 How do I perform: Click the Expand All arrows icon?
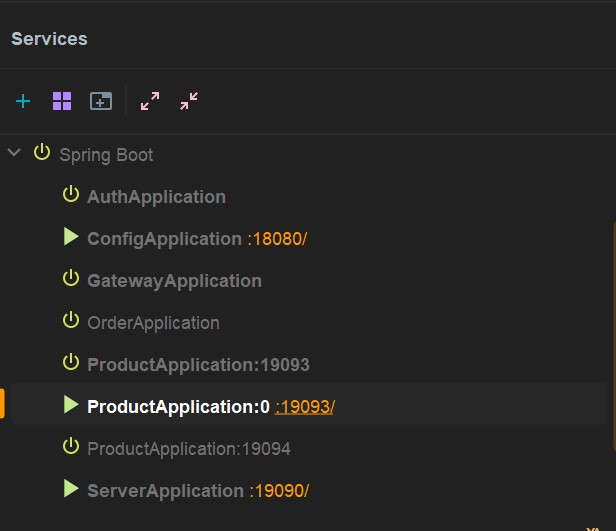[150, 101]
